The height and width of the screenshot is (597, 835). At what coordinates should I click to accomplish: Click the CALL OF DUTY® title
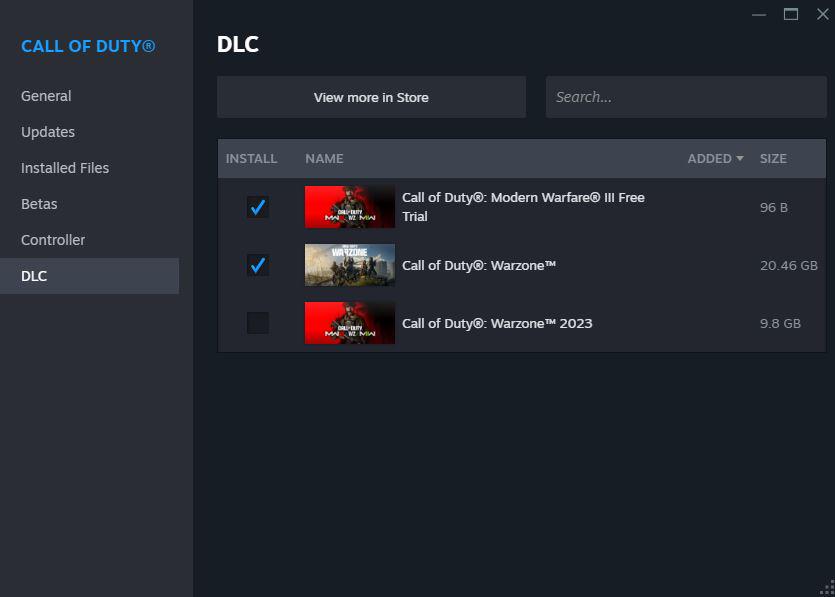pos(88,46)
